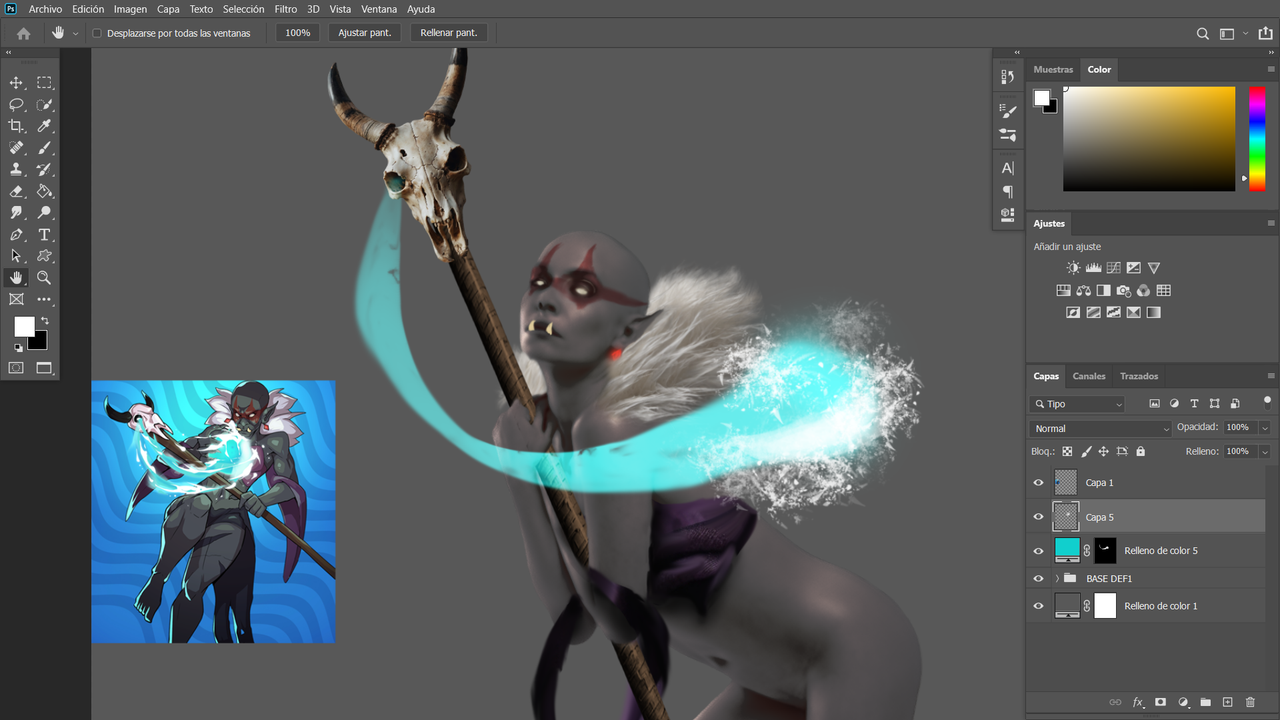Image resolution: width=1280 pixels, height=720 pixels.
Task: Toggle lock all on layer
Action: point(1140,452)
